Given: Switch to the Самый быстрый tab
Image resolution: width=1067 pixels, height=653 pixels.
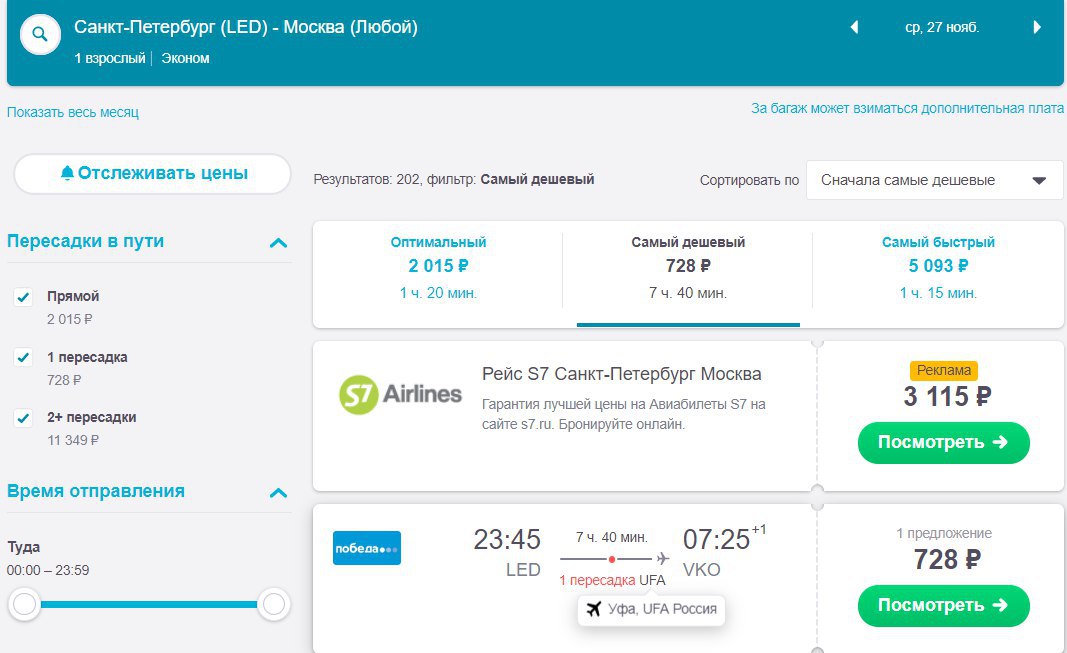Looking at the screenshot, I should (x=938, y=267).
